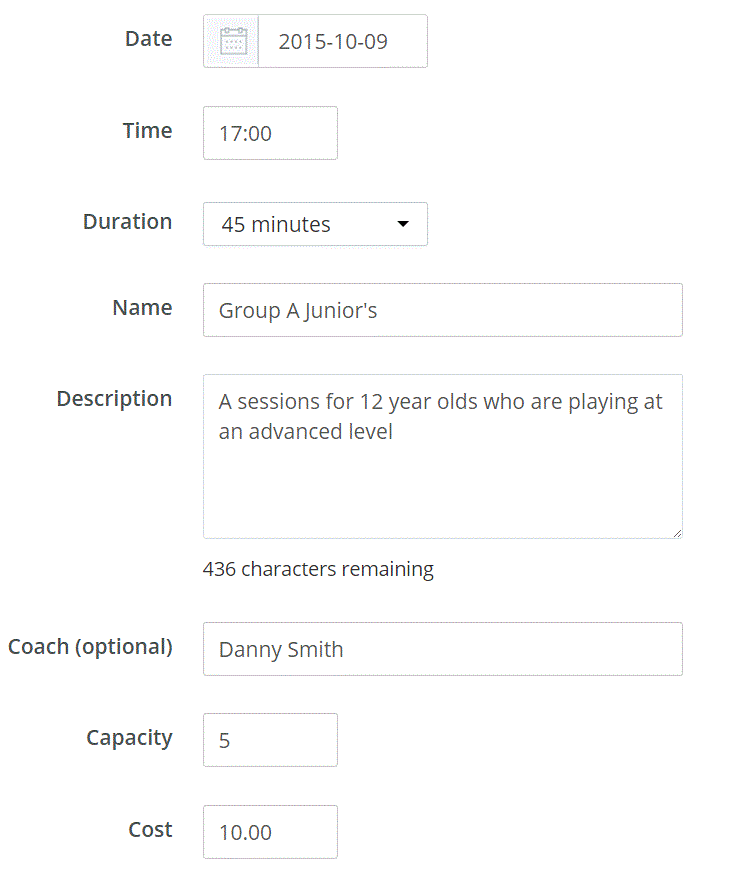
Task: Click the Description label
Action: (x=114, y=399)
